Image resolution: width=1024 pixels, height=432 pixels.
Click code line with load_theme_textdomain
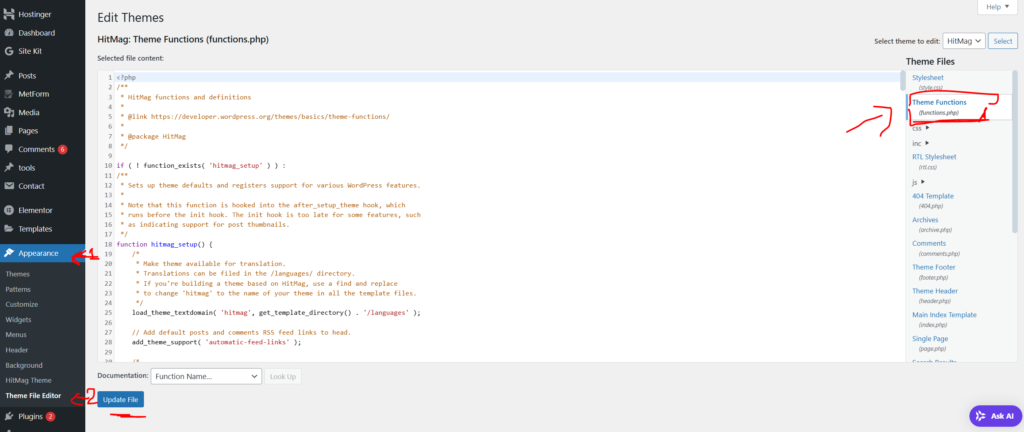(x=276, y=313)
